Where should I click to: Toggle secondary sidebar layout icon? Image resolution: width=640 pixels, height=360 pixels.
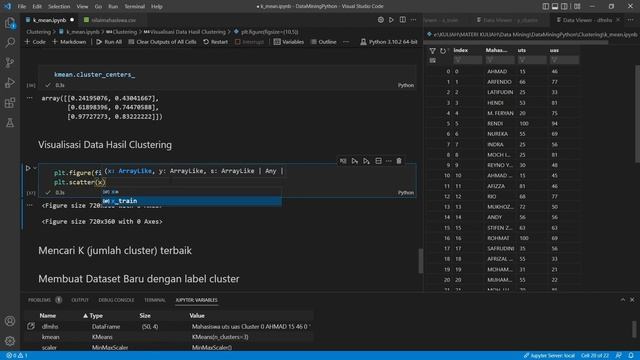point(564,6)
